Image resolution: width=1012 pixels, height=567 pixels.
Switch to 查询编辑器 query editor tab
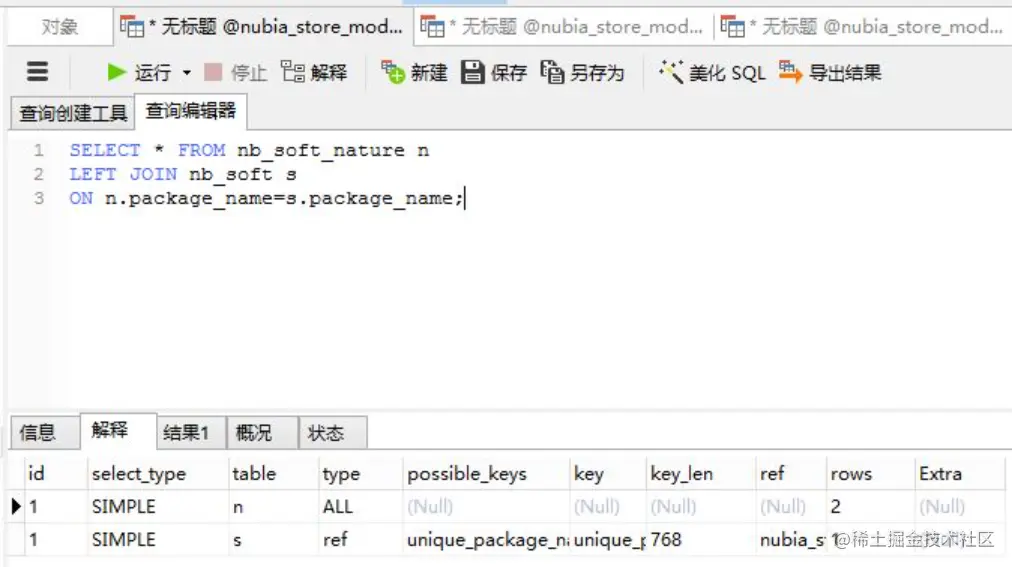tap(190, 111)
